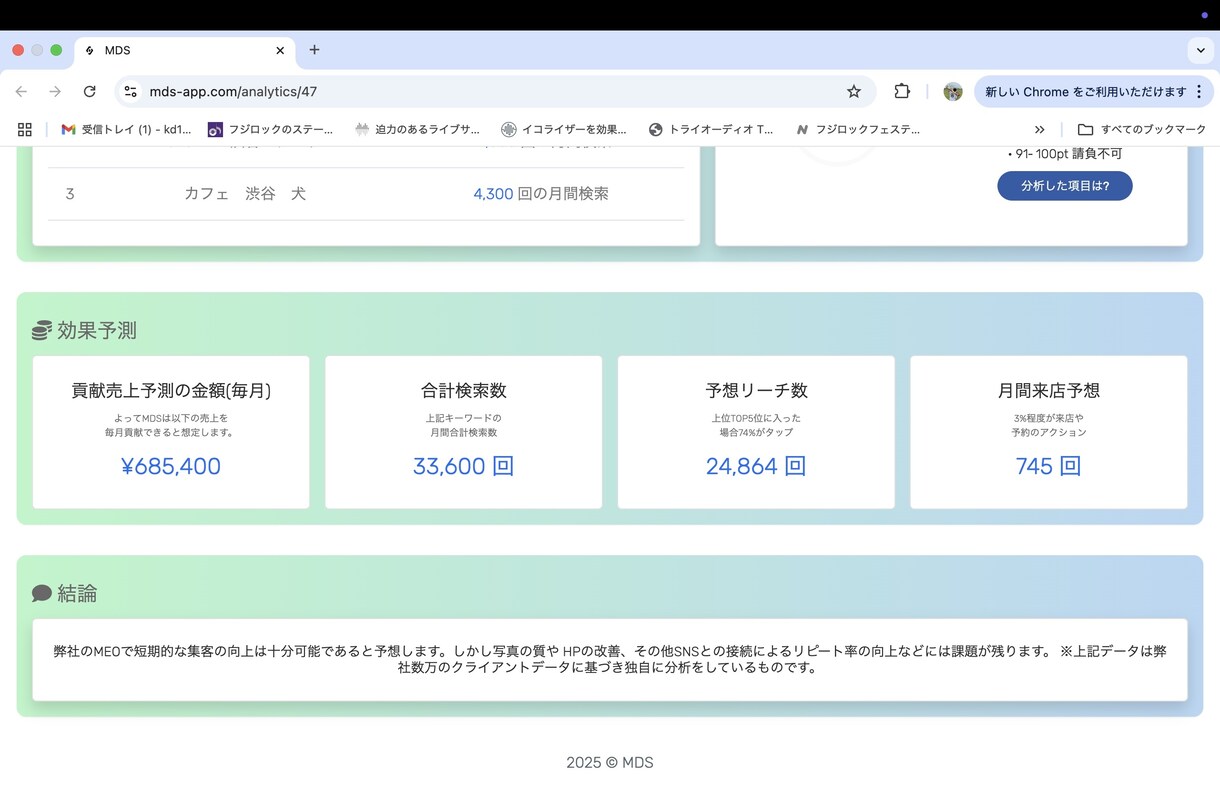Open トライオーディオ bookmark
1220x793 pixels.
[x=711, y=129]
